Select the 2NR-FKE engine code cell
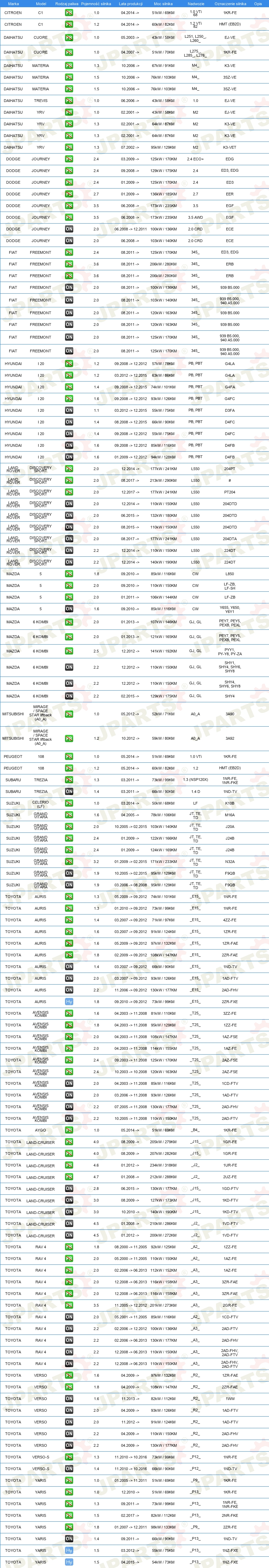This screenshot has width=269, height=1568. pos(230,1515)
